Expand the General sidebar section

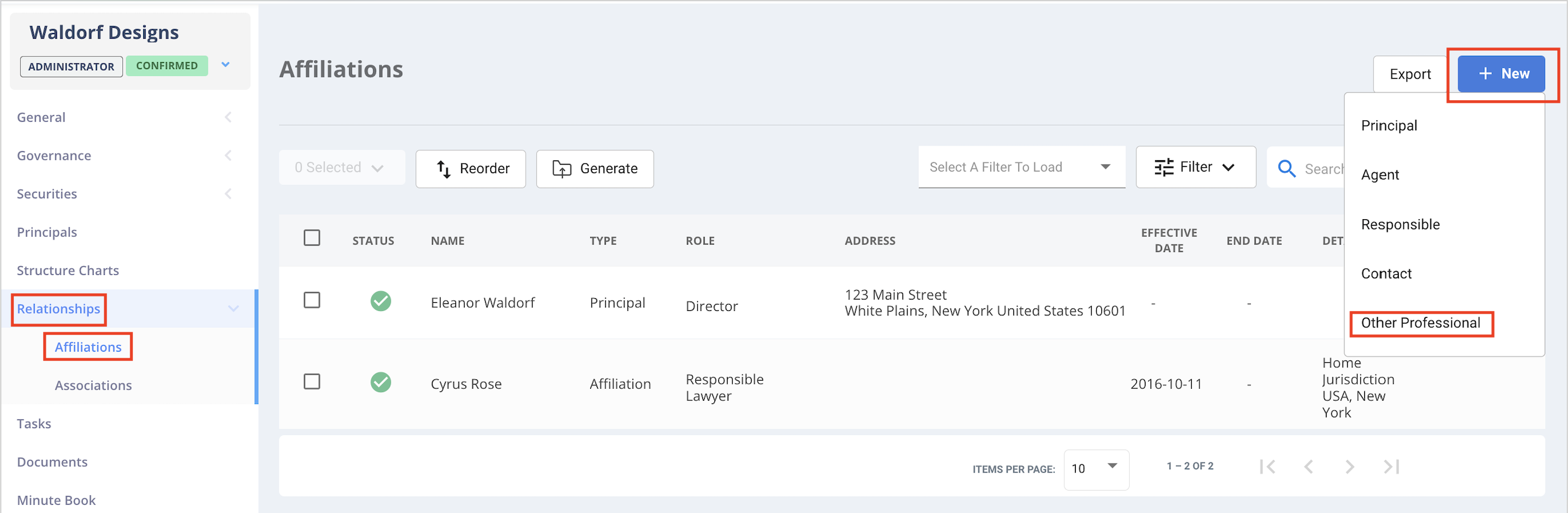[228, 117]
